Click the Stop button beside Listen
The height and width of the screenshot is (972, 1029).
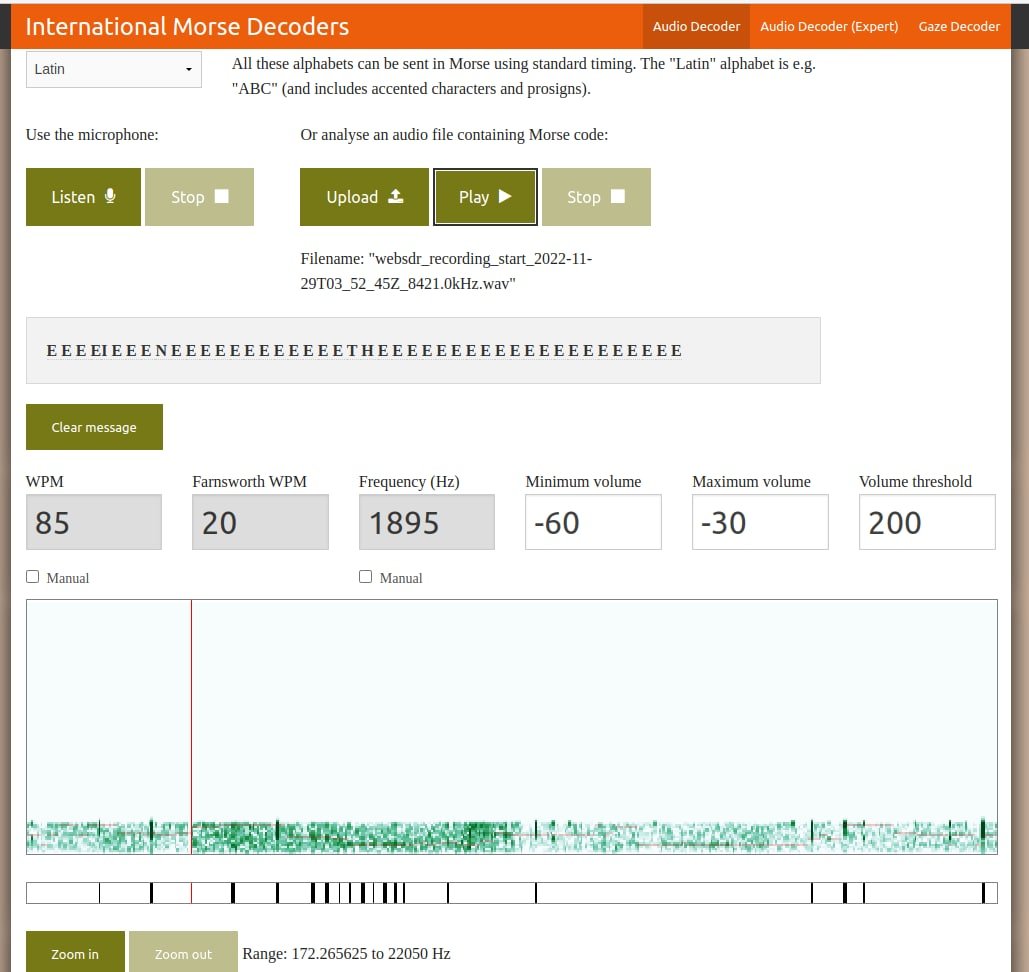pyautogui.click(x=200, y=197)
